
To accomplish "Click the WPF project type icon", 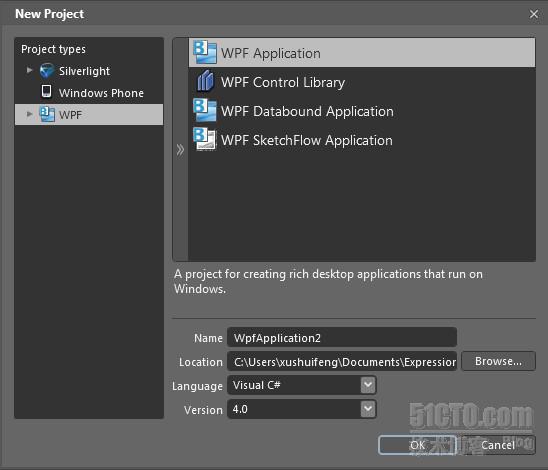I will (x=47, y=114).
